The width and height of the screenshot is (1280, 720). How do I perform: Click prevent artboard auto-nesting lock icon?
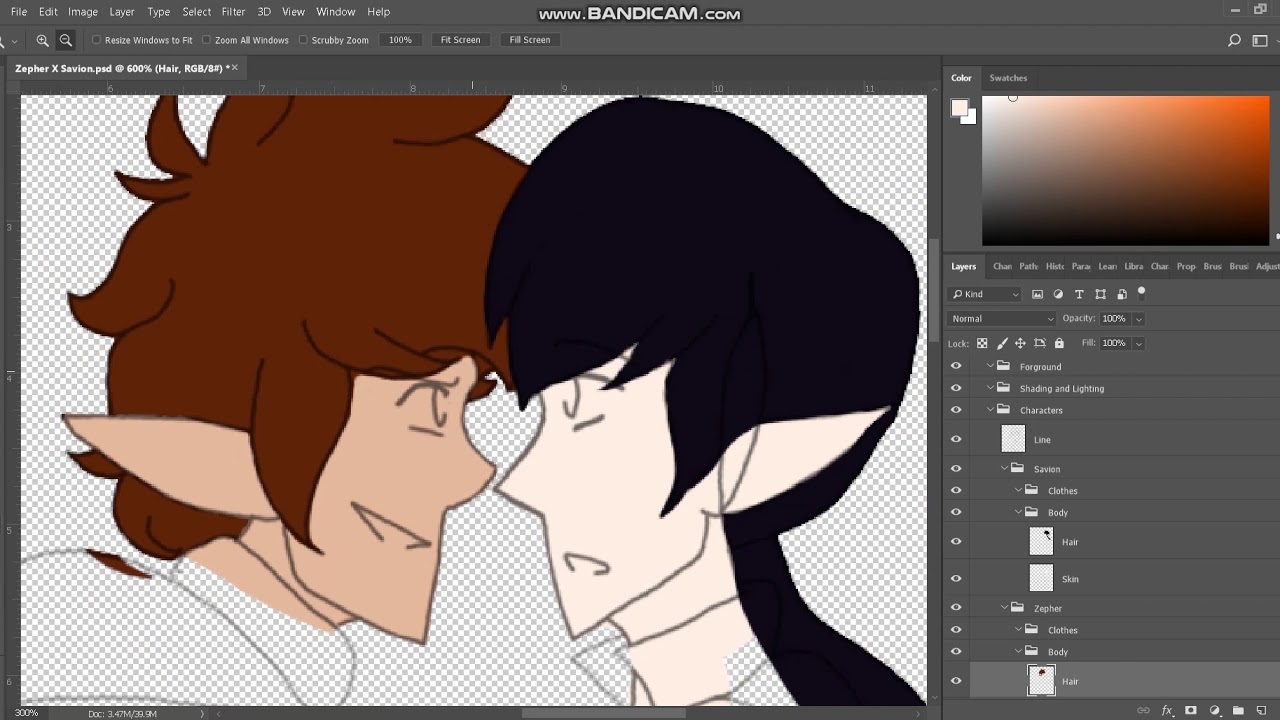(x=1040, y=343)
